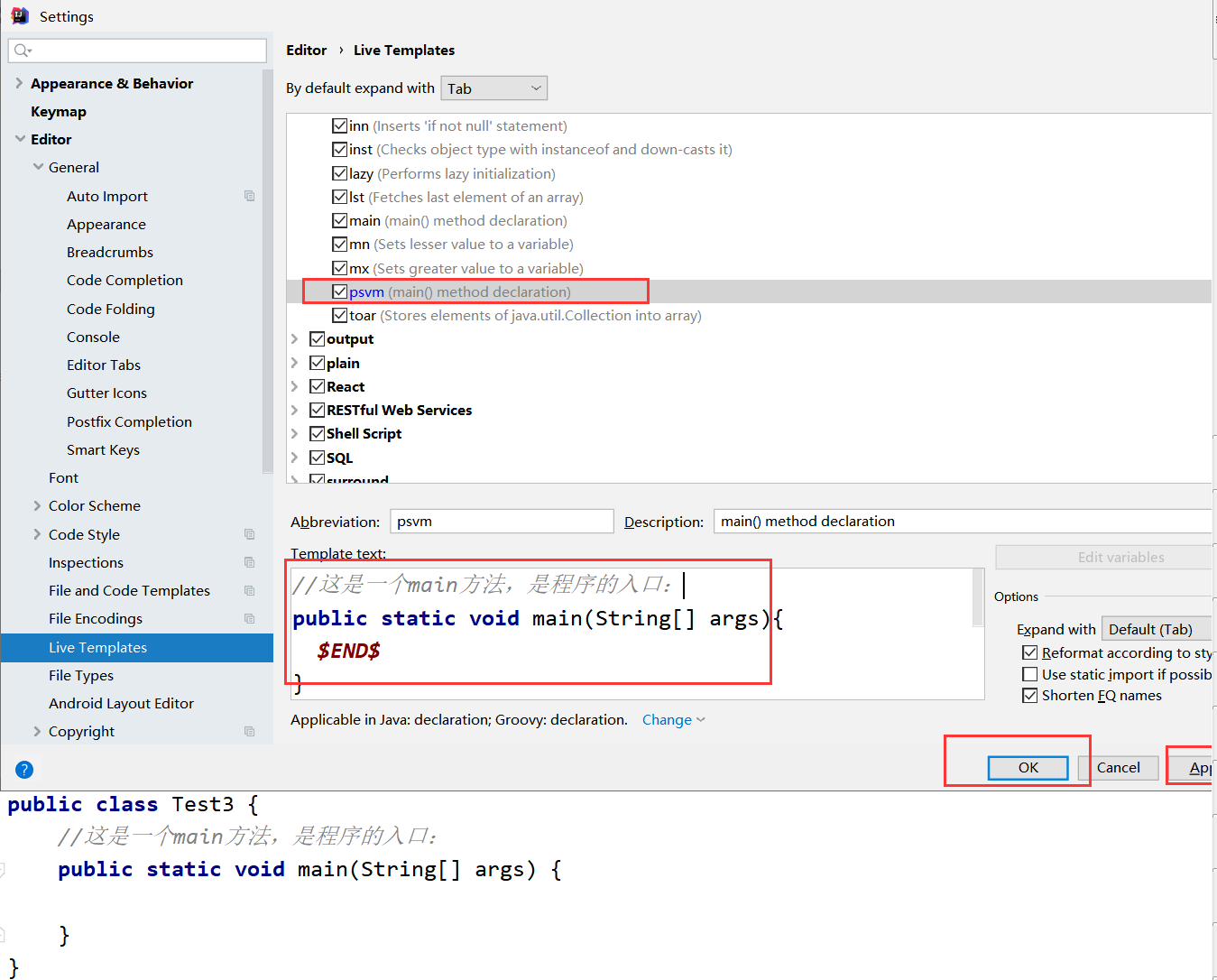Toggle the psvm template checkbox
Screen dimensions: 1217x980
340,291
